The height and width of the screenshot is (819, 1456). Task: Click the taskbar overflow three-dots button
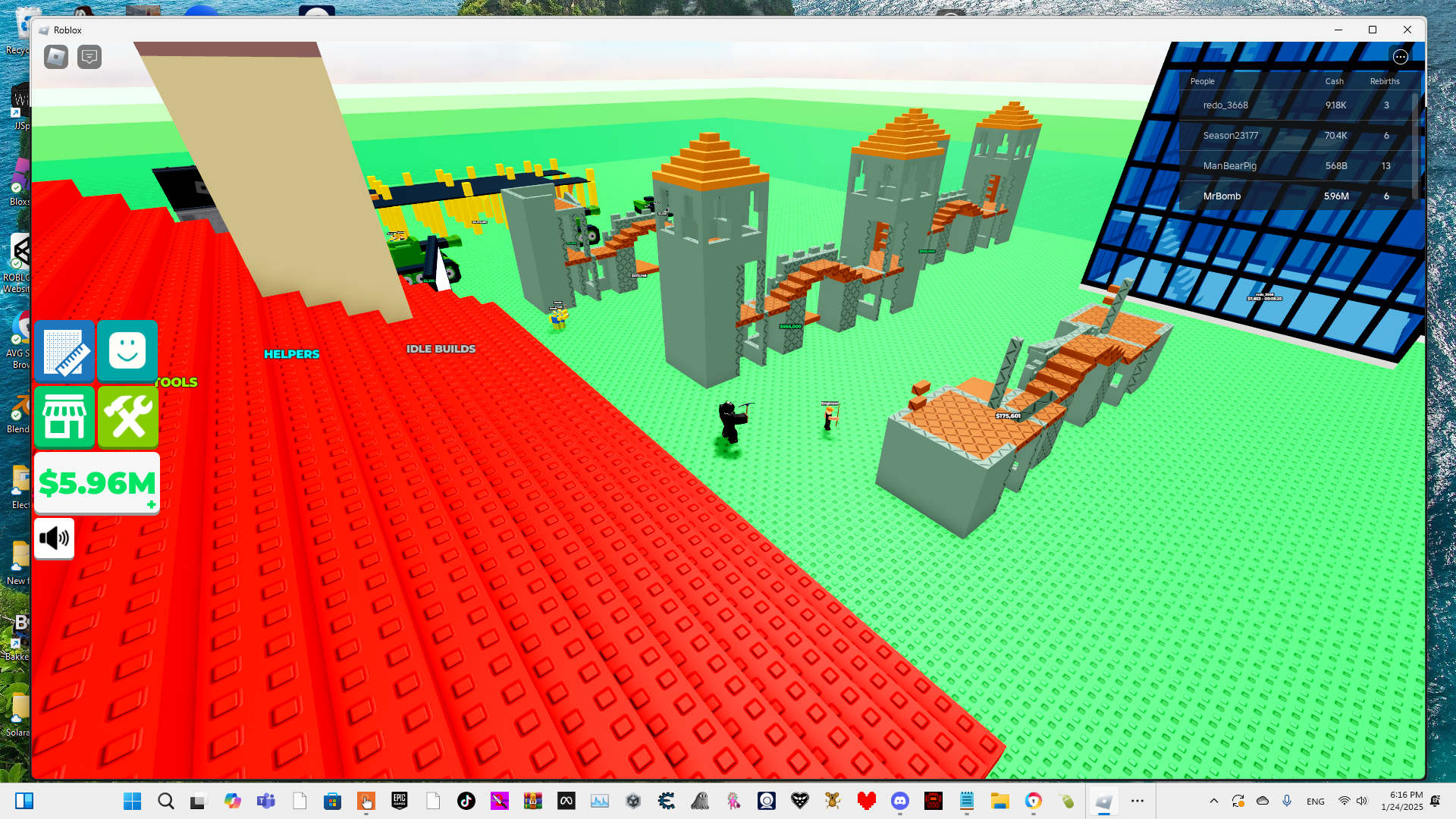click(x=1137, y=801)
